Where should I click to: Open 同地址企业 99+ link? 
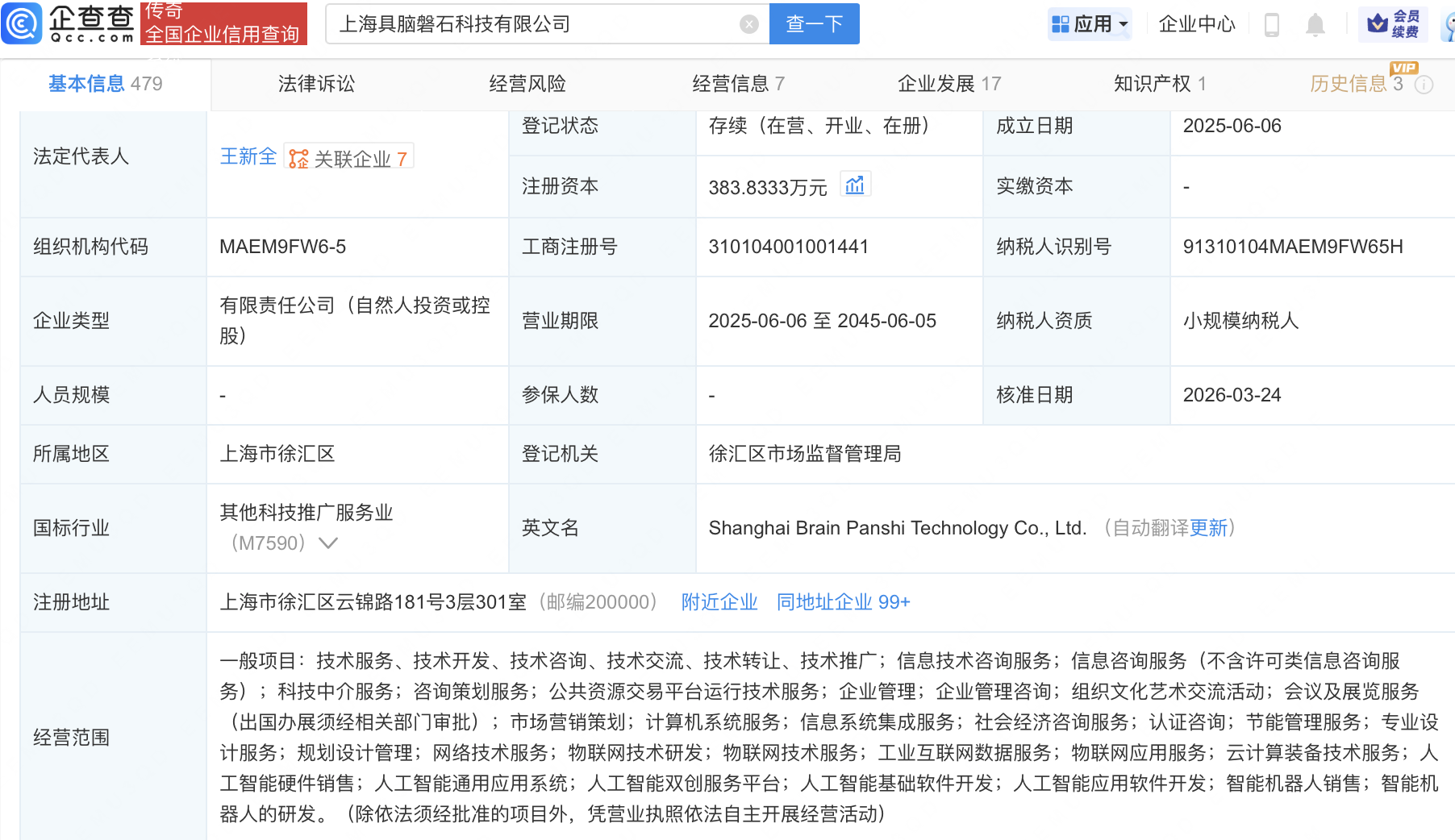tap(843, 602)
